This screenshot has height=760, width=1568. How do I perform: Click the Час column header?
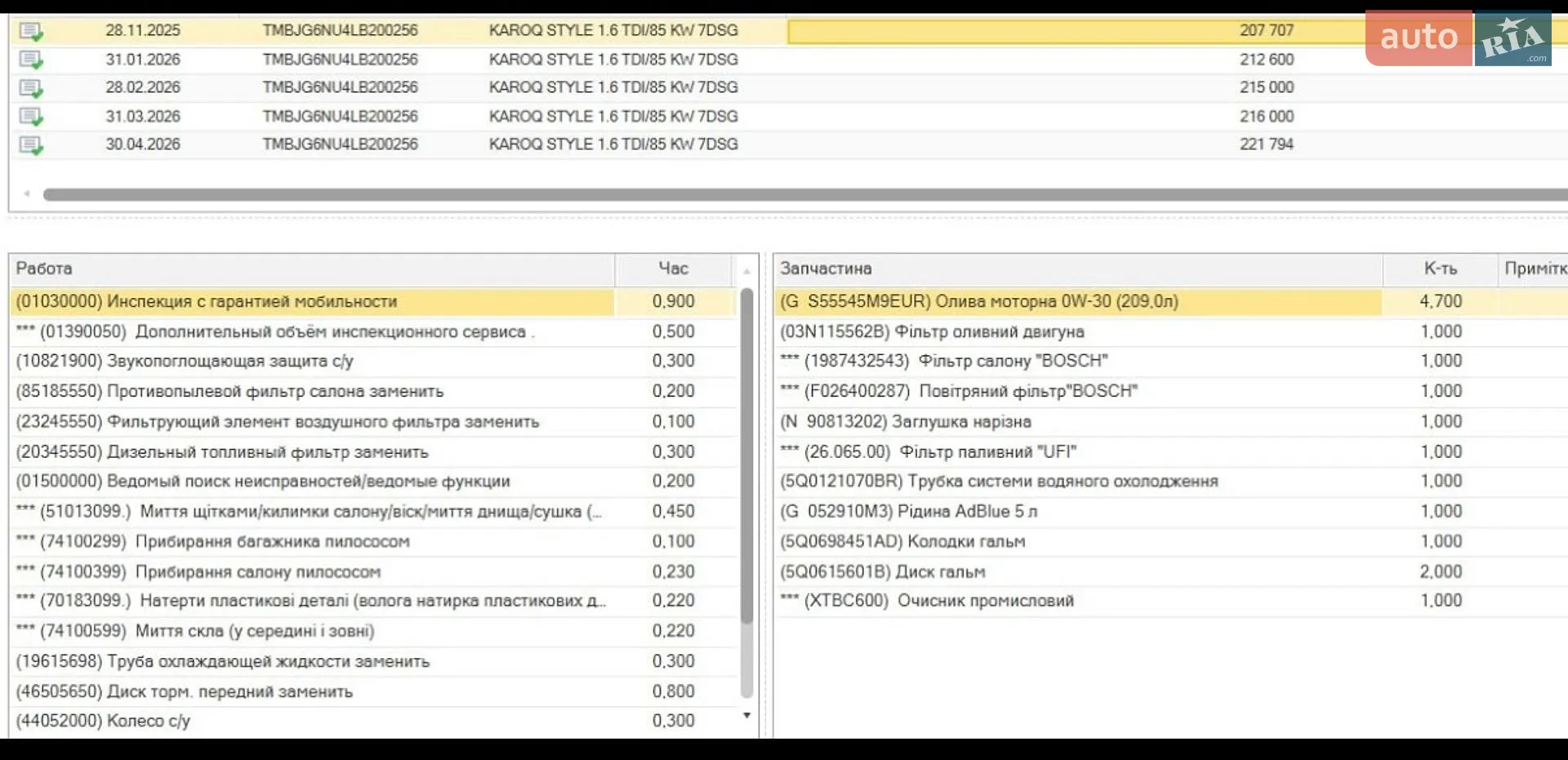coord(674,269)
